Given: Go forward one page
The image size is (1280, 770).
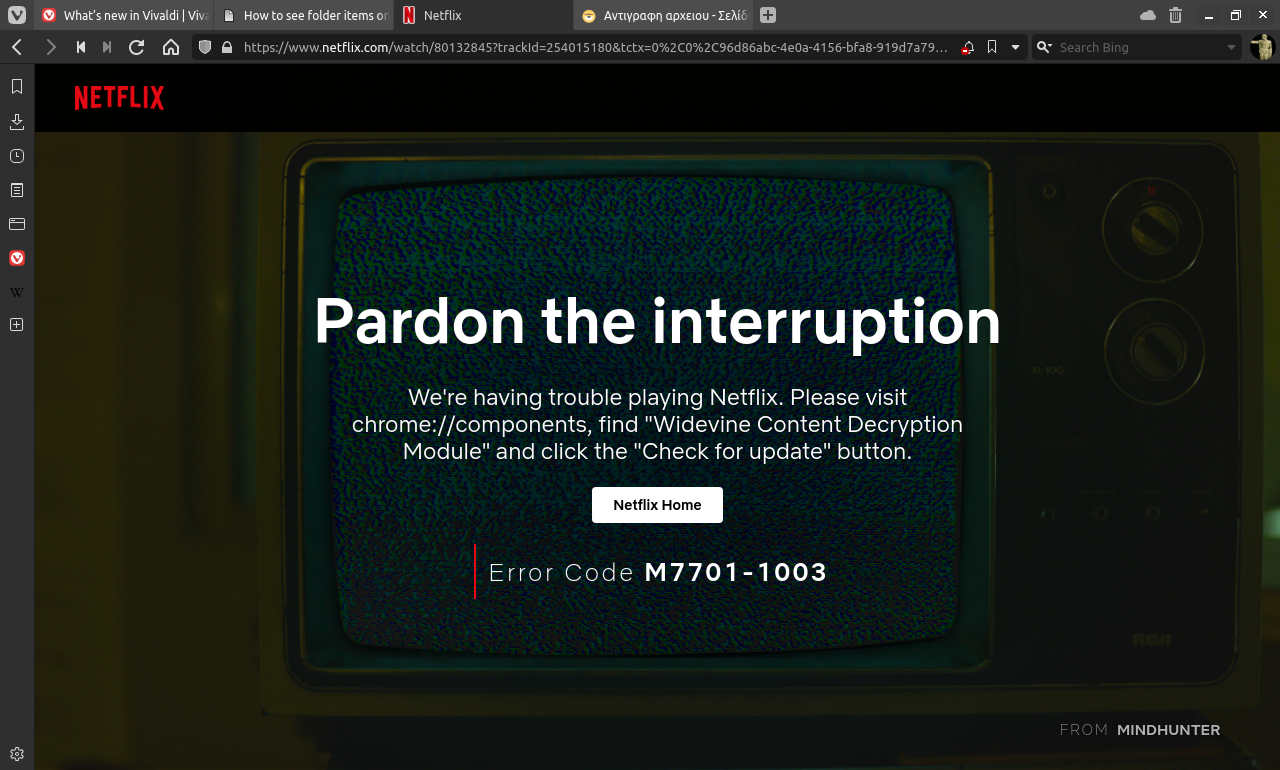Looking at the screenshot, I should [x=50, y=47].
